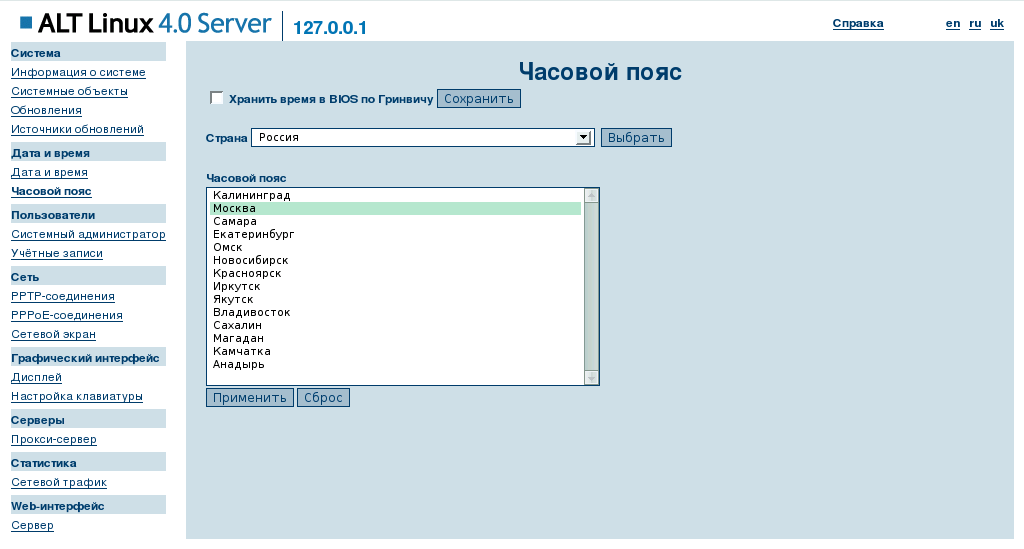Image resolution: width=1024 pixels, height=549 pixels.
Task: Select Калининград in the timezone list
Action: coord(251,195)
